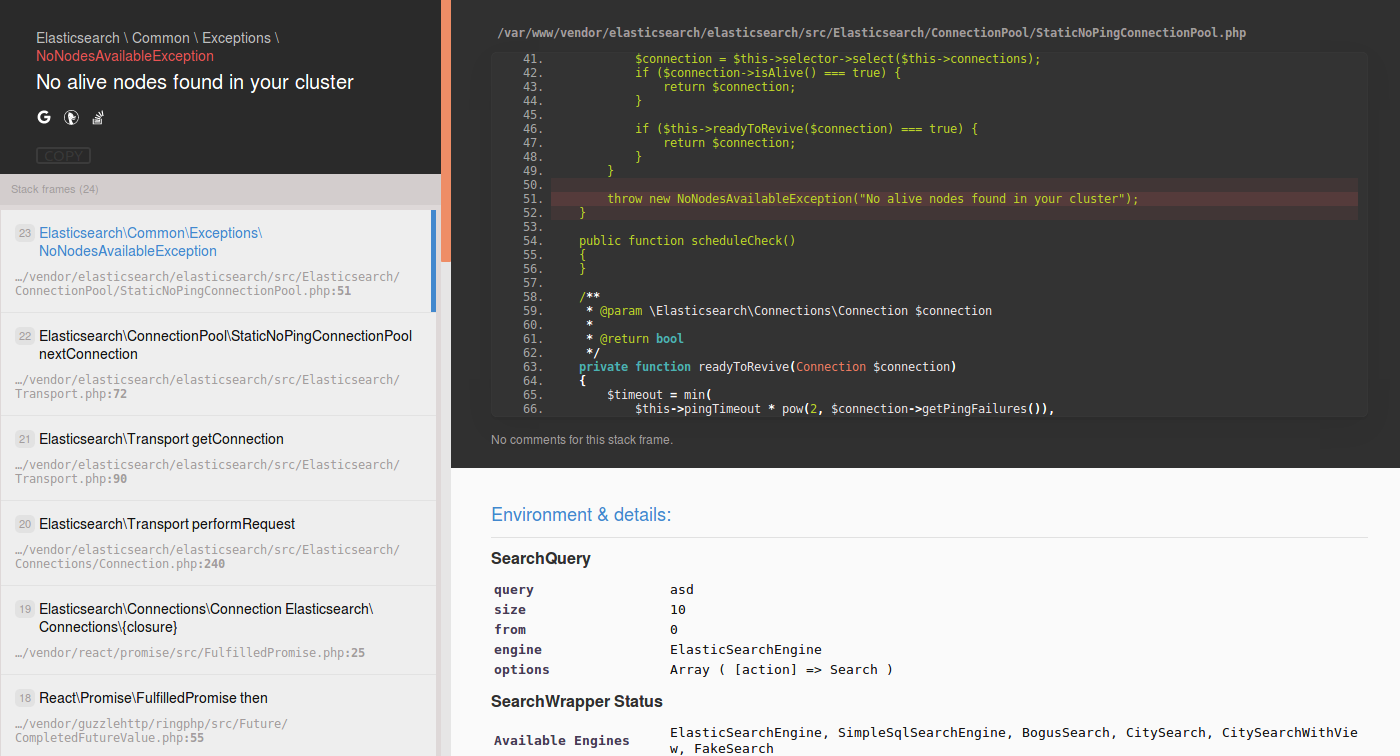Click the Environment & details heading
The image size is (1400, 756).
581,514
